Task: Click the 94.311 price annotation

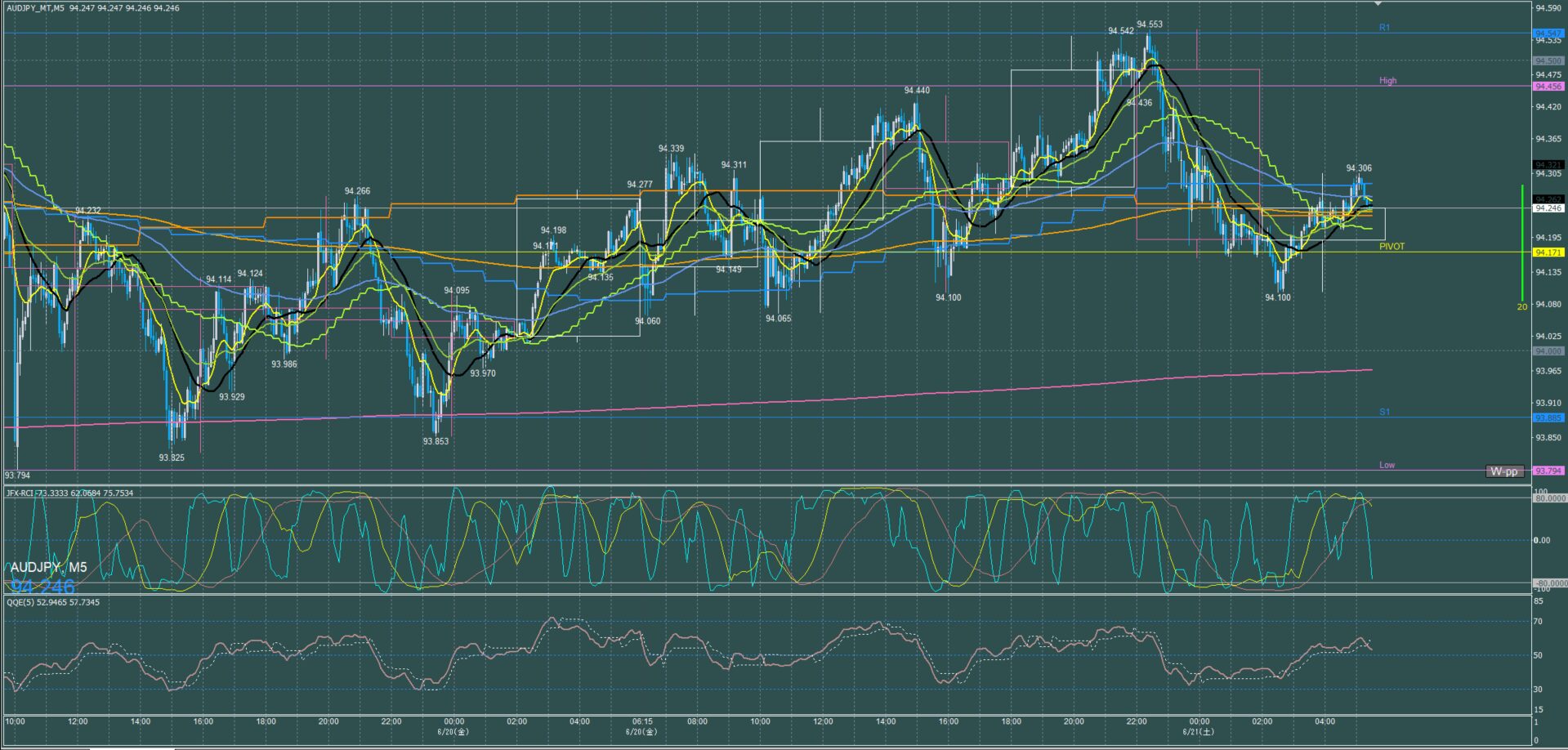Action: click(734, 165)
